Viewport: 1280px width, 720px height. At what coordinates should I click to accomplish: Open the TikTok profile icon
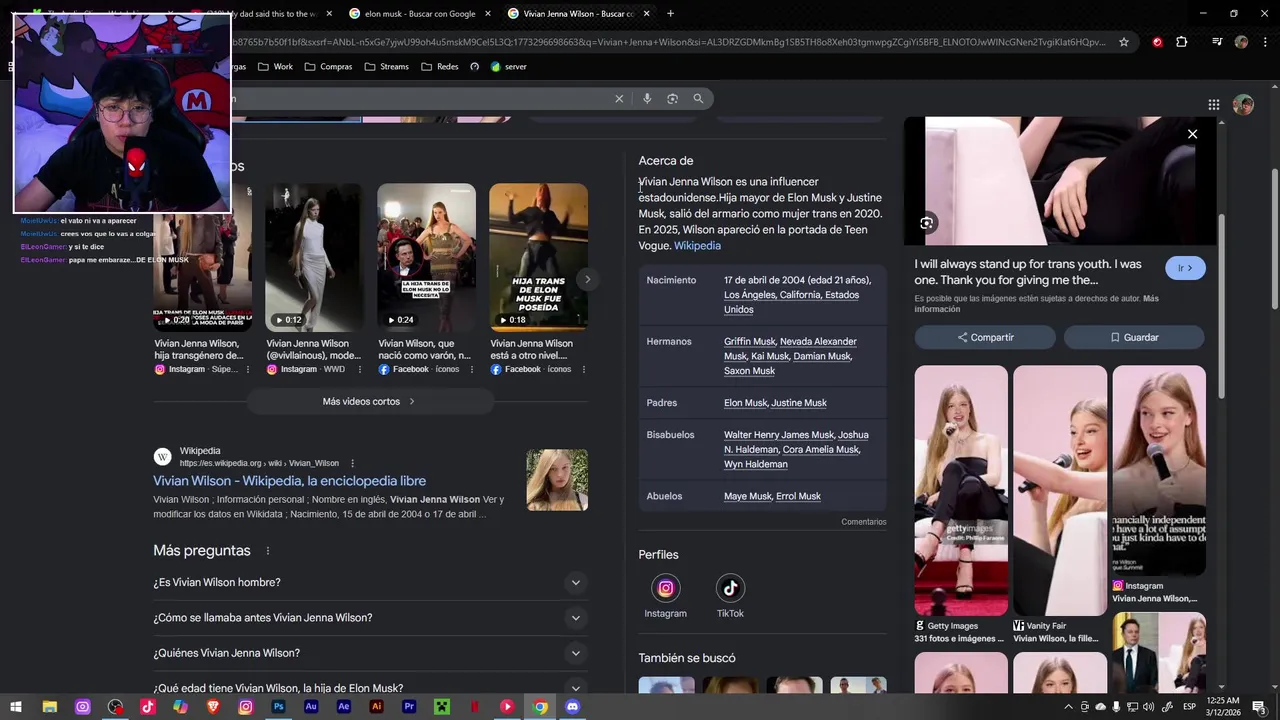pyautogui.click(x=730, y=588)
